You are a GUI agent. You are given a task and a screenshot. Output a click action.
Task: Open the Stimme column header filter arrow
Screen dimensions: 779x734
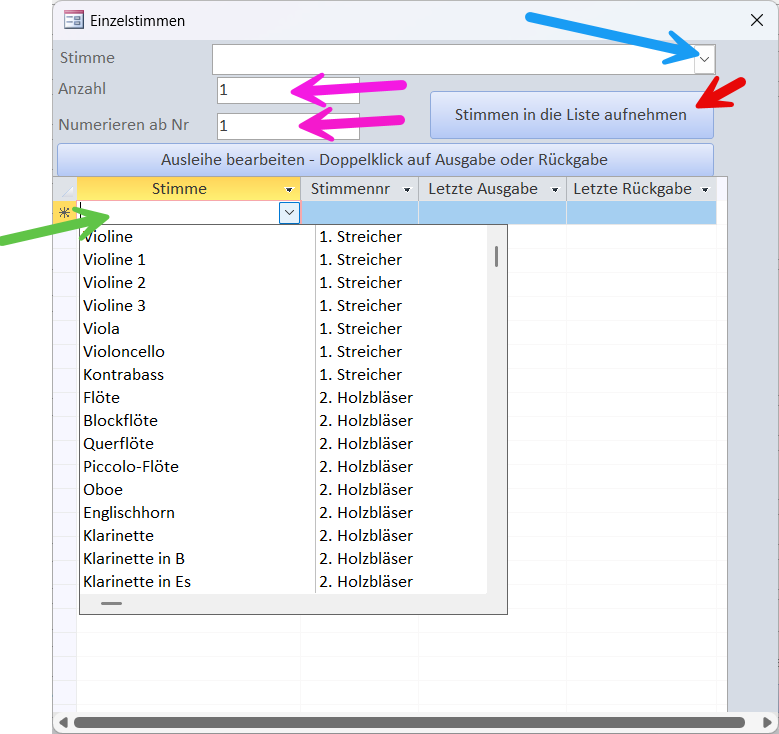[289, 190]
